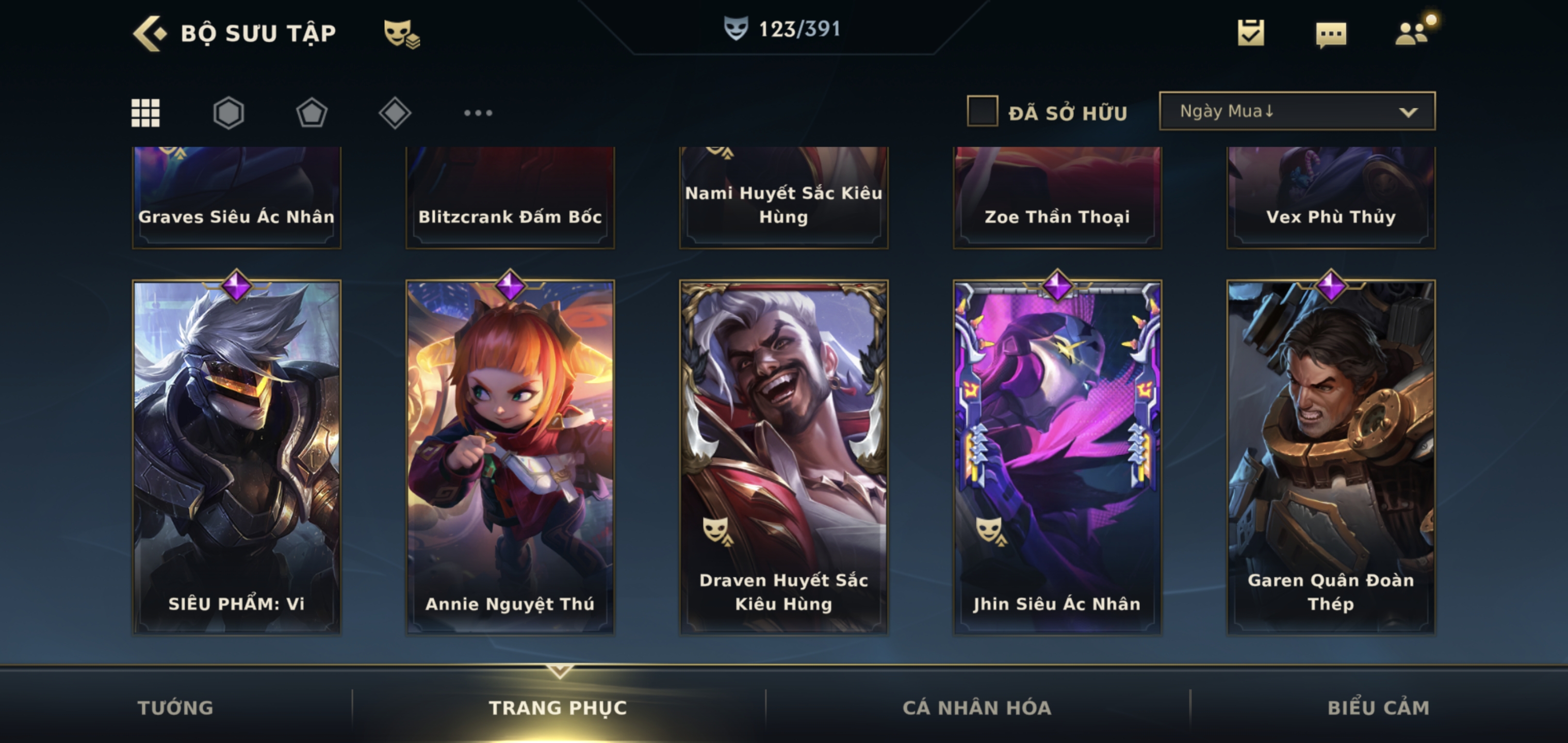The height and width of the screenshot is (743, 1568).
Task: Filter skins by the hexagon rarity icon
Action: click(229, 112)
